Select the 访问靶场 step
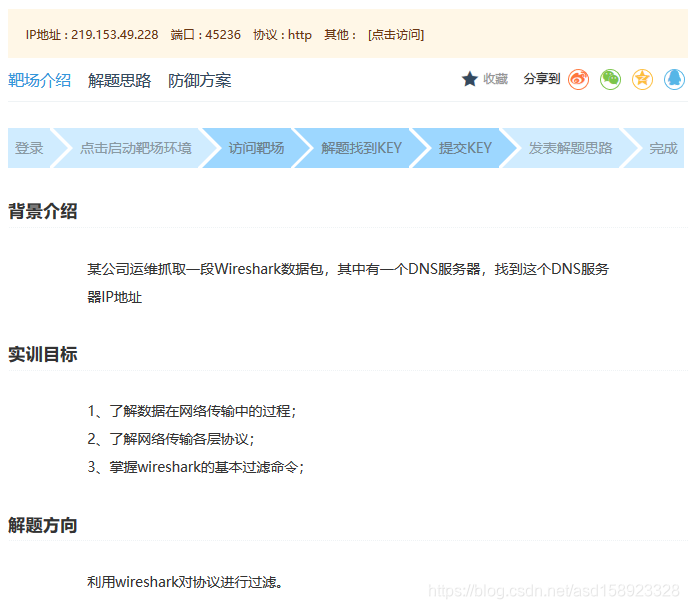This screenshot has width=689, height=609. [256, 148]
